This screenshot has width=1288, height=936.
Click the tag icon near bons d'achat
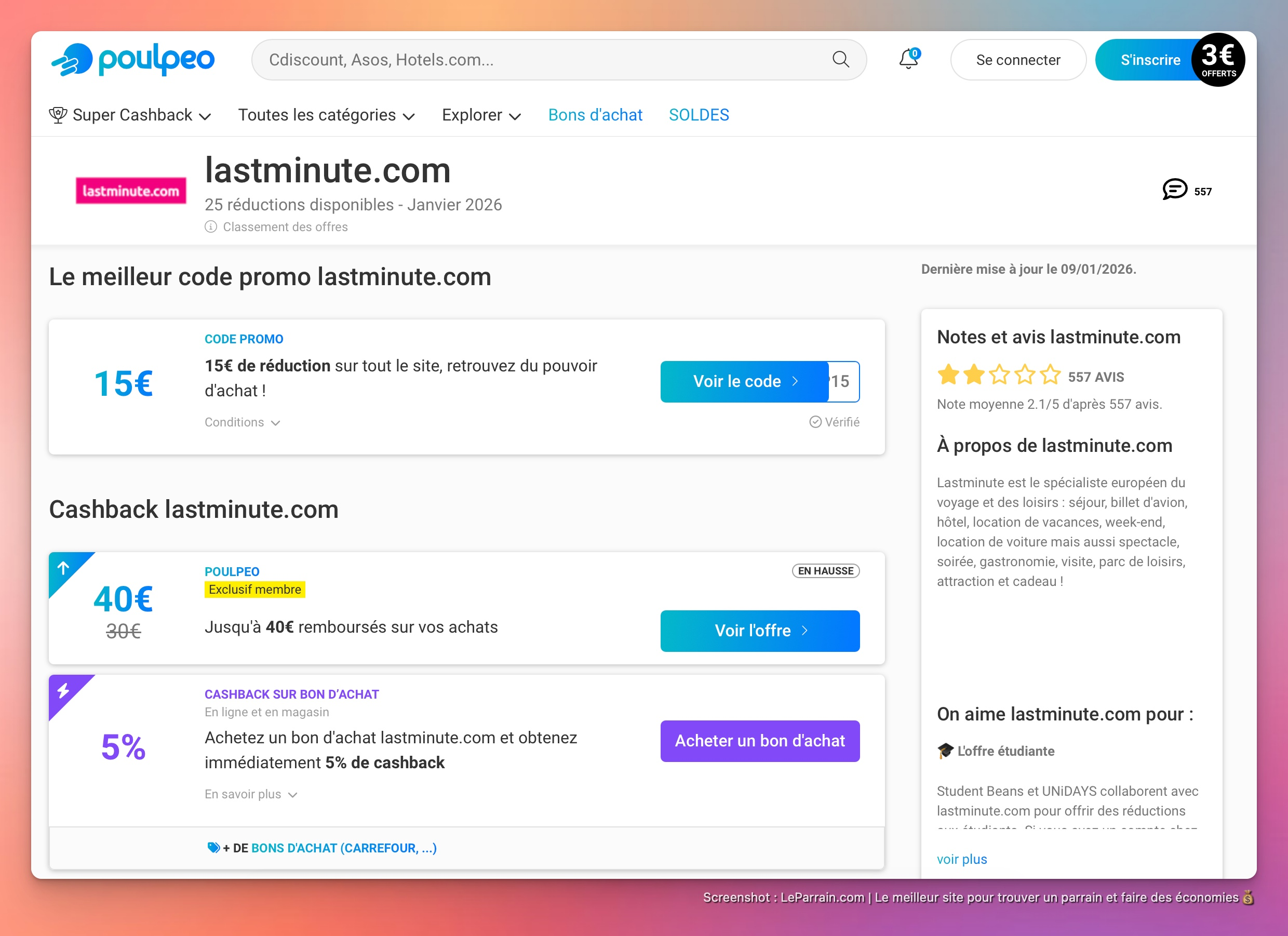(x=213, y=847)
